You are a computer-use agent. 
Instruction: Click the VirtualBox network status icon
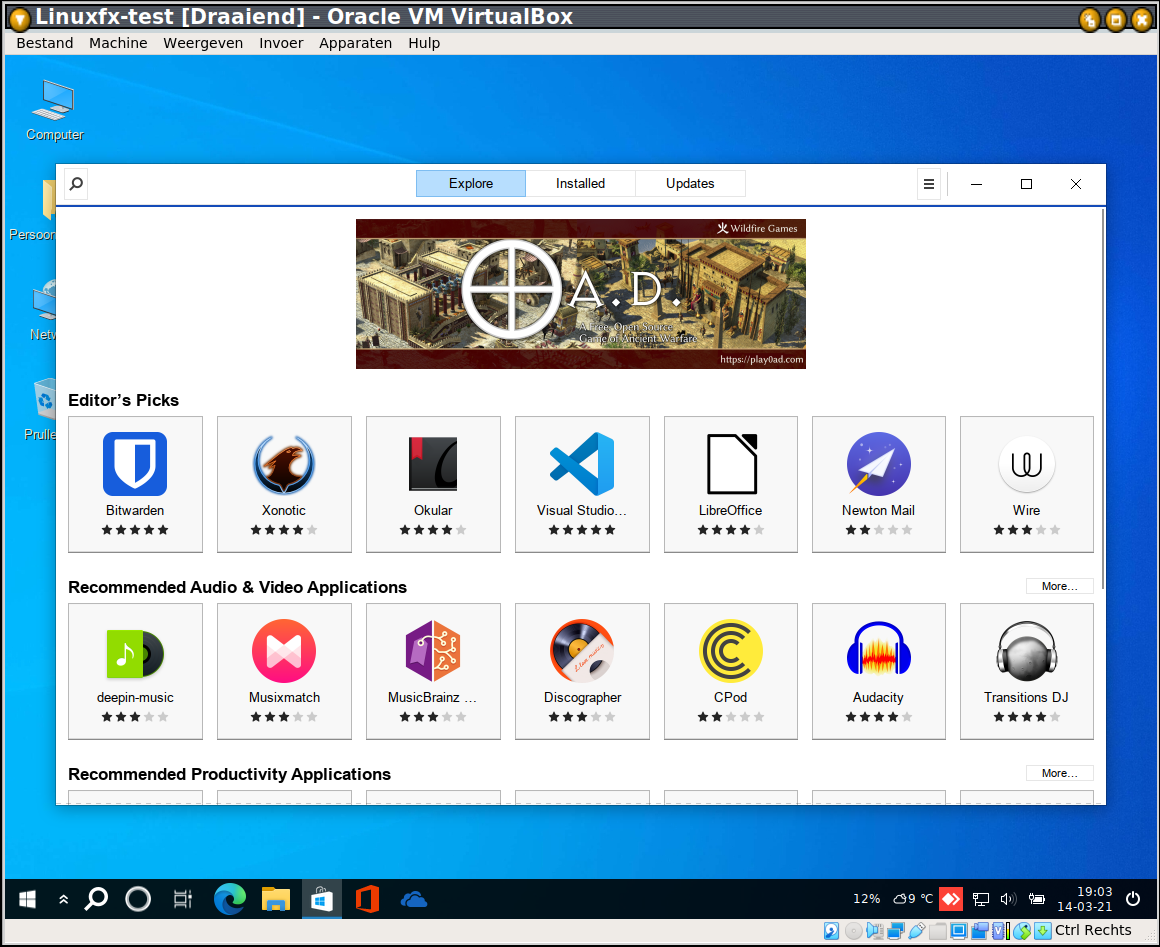click(895, 931)
